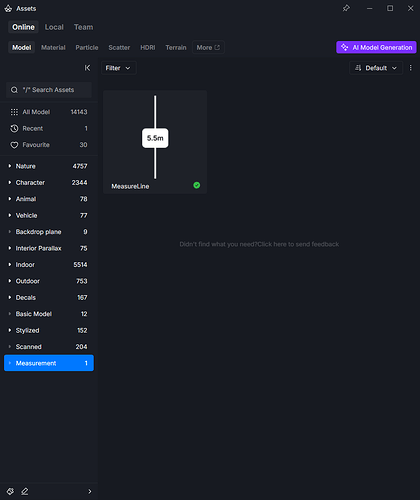Collapse the category sidebar panel
This screenshot has height=500, width=420.
(87, 68)
